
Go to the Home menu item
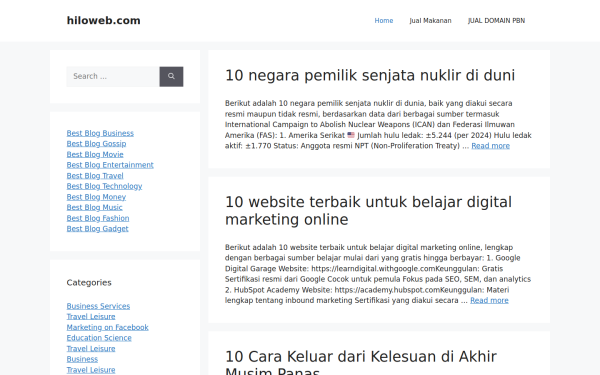pyautogui.click(x=383, y=21)
